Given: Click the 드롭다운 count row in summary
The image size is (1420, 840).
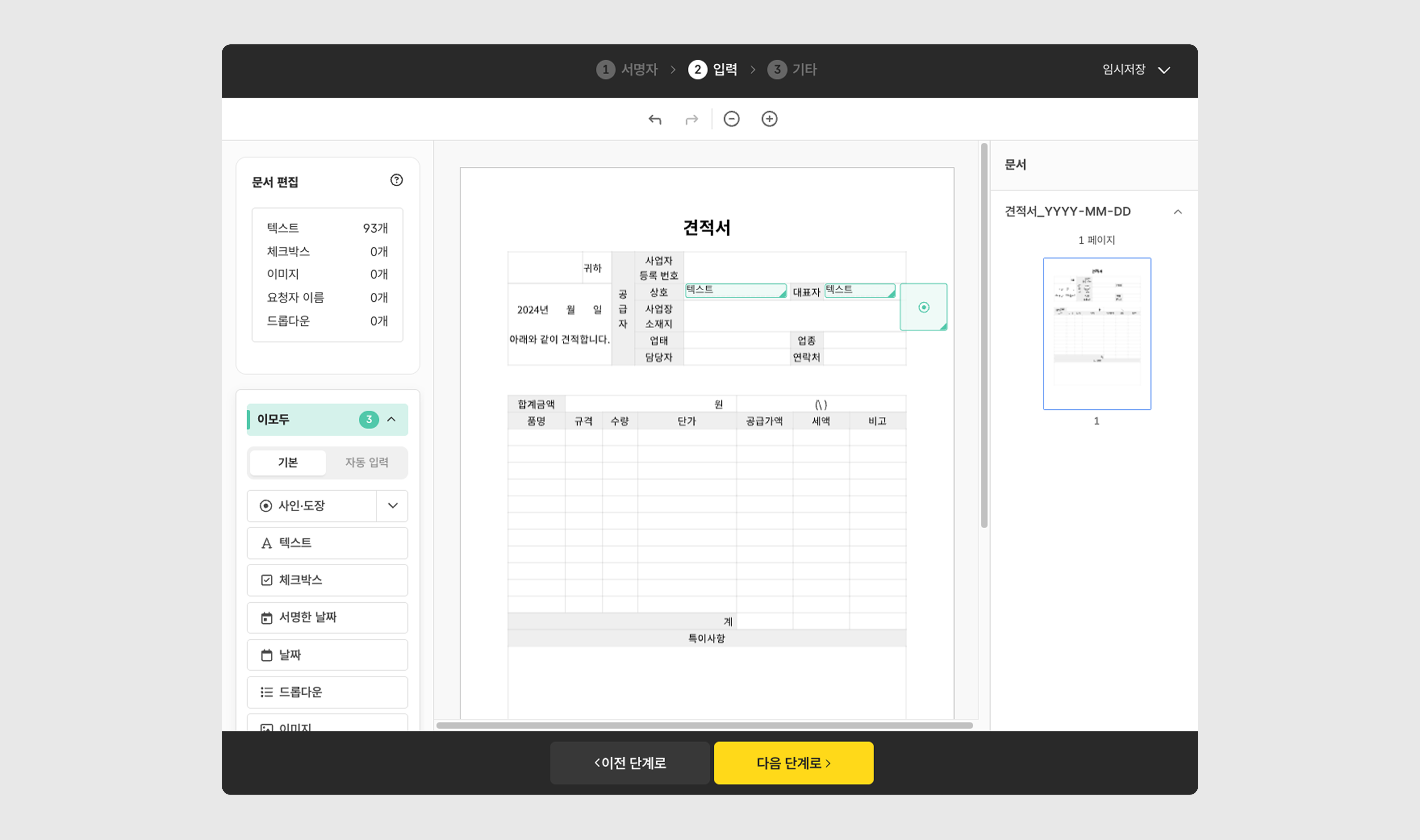Looking at the screenshot, I should point(327,321).
